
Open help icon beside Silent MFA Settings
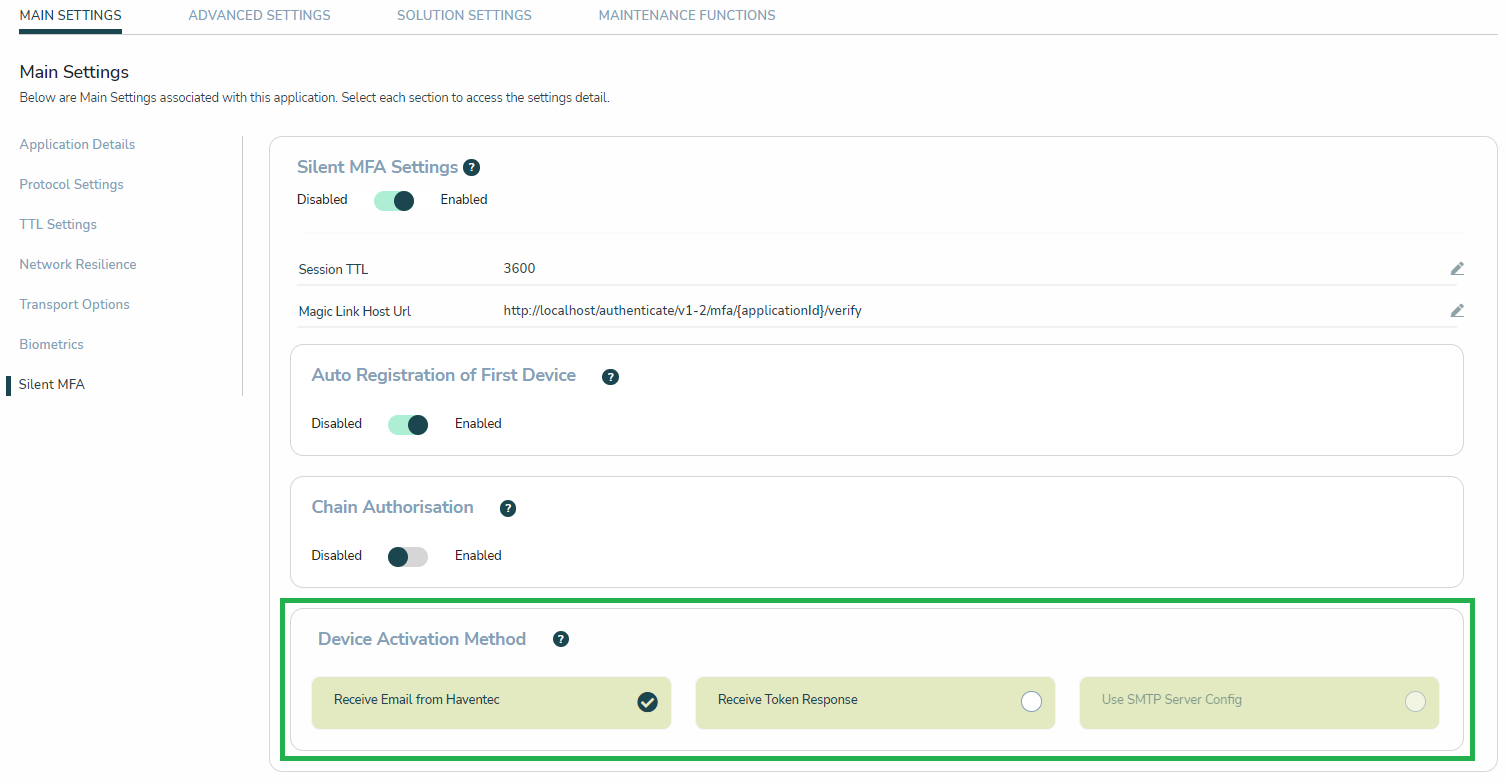(472, 168)
